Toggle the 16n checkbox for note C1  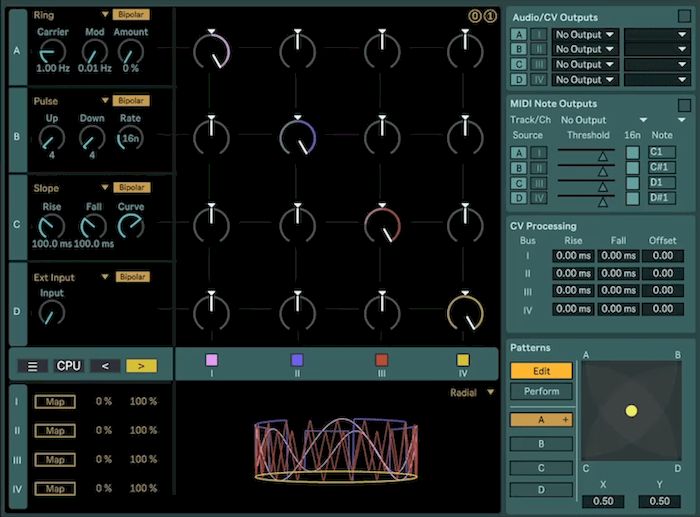pos(632,152)
